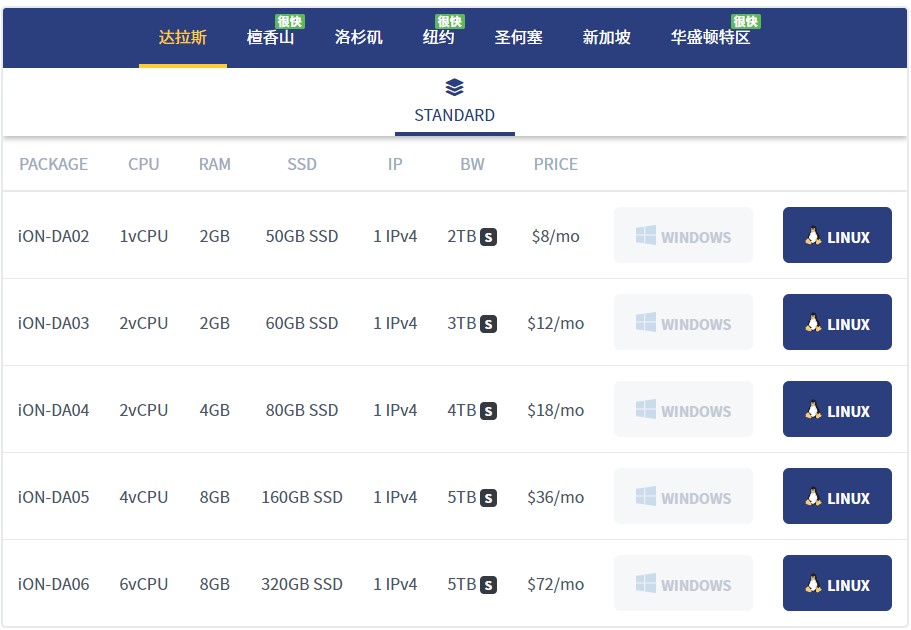911x630 pixels.
Task: Select the STANDARD plan category tab
Action: (x=454, y=115)
